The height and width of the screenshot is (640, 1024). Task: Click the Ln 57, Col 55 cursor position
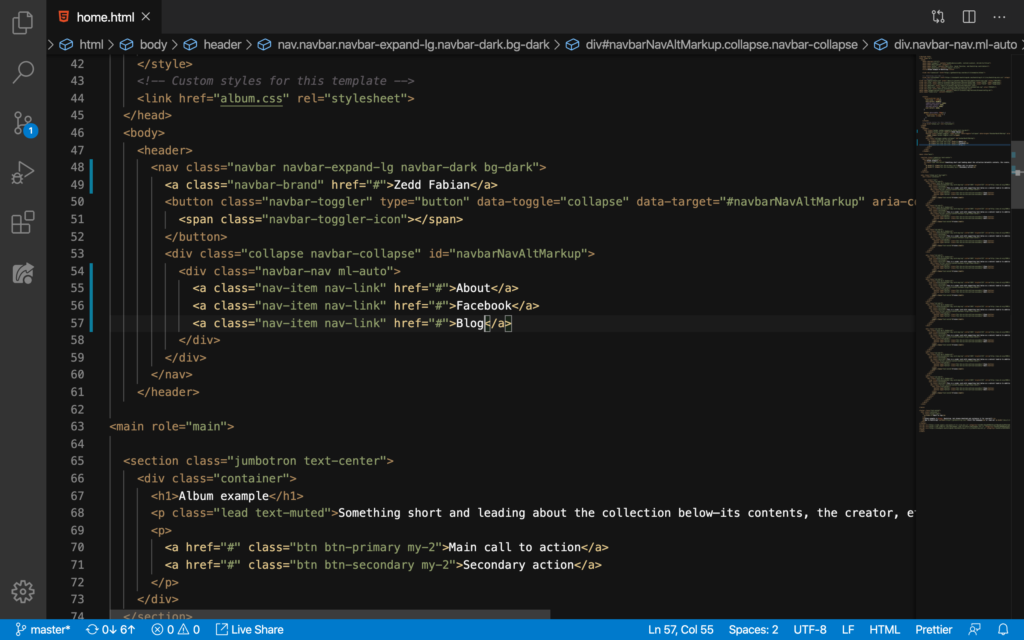(680, 630)
